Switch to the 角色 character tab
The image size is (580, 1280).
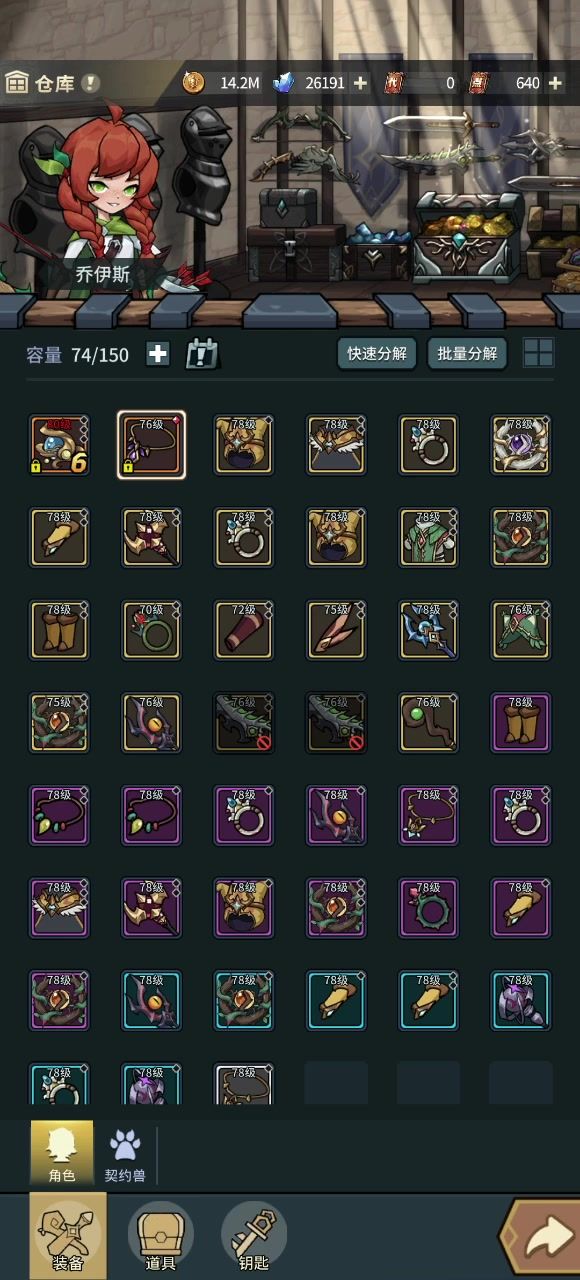[62, 1153]
